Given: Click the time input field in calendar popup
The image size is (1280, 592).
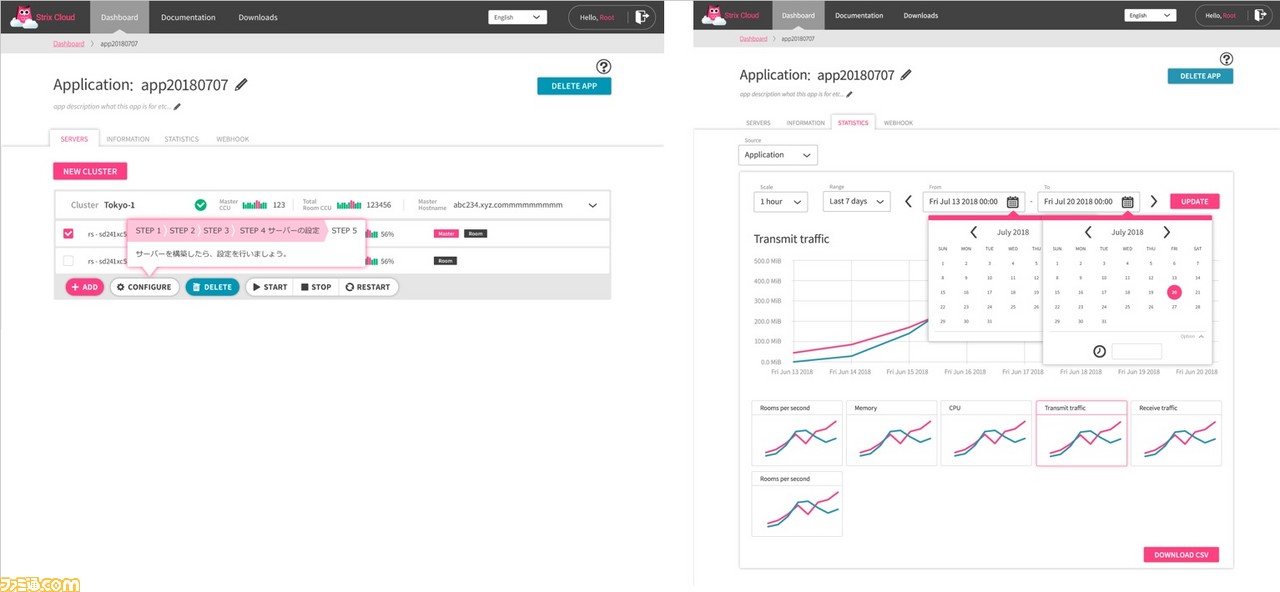Looking at the screenshot, I should point(1137,351).
